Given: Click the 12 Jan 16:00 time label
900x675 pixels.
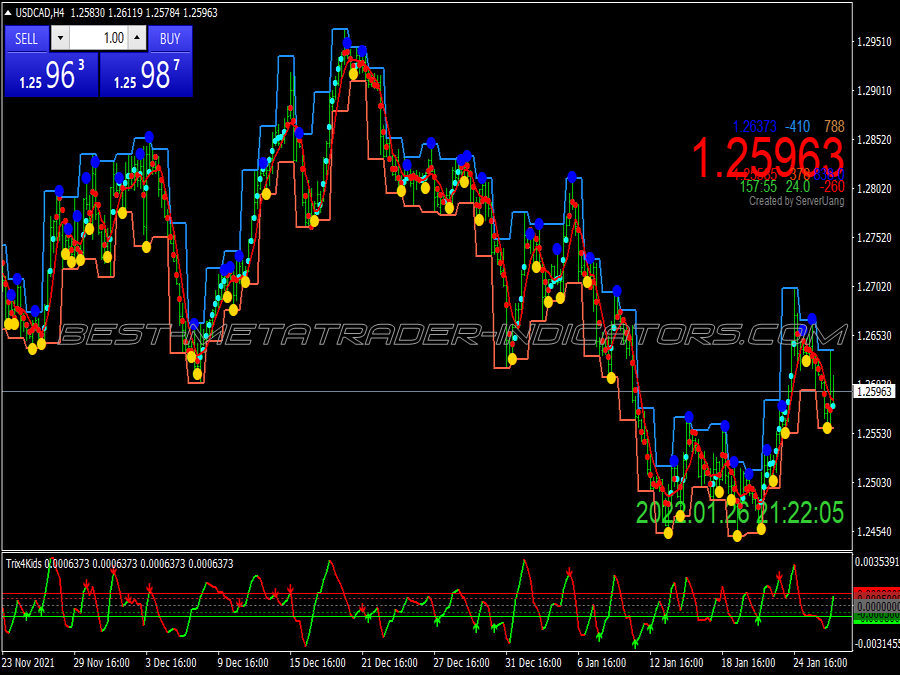Looking at the screenshot, I should coord(676,662).
